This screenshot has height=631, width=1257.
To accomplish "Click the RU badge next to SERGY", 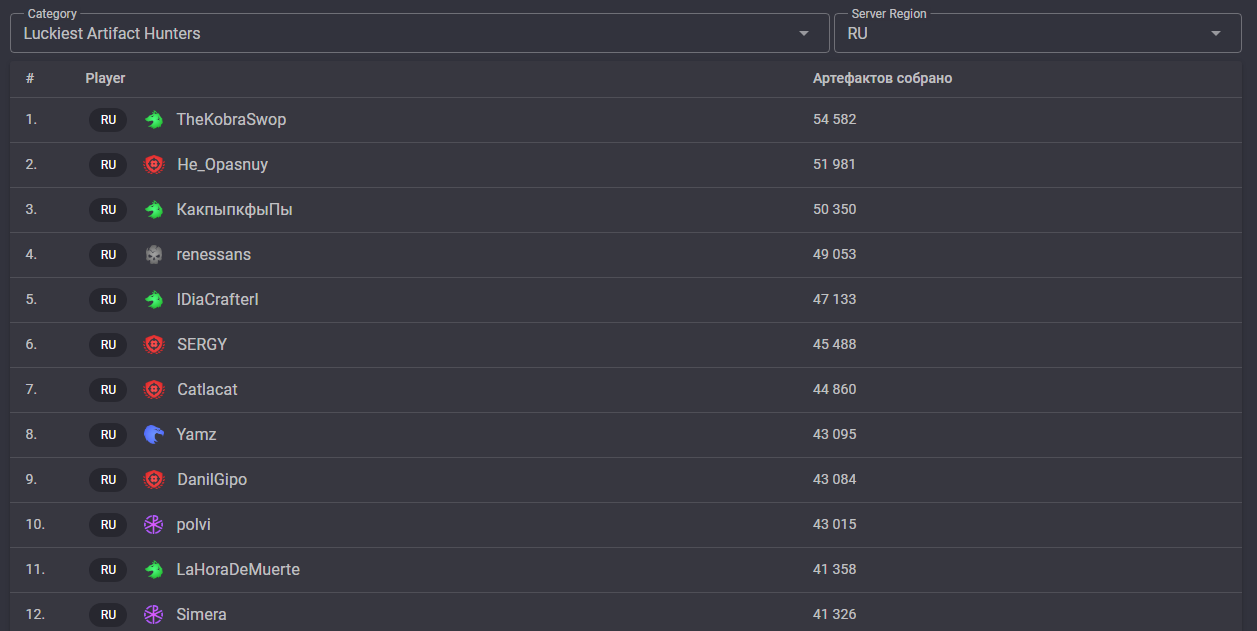I will click(108, 345).
